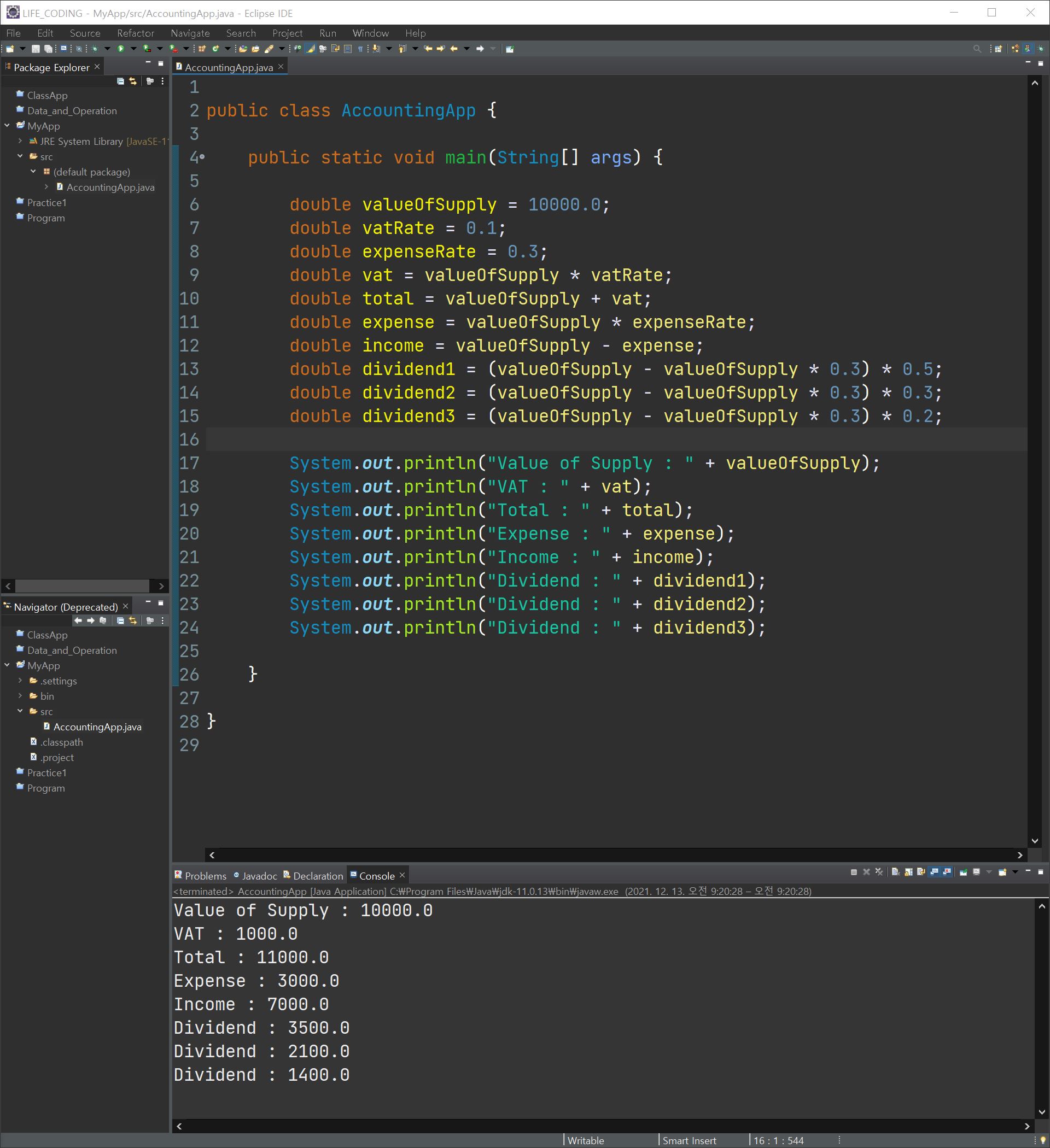Close the AccountingApp.java editor tab
Viewport: 1050px width, 1148px height.
click(x=281, y=67)
